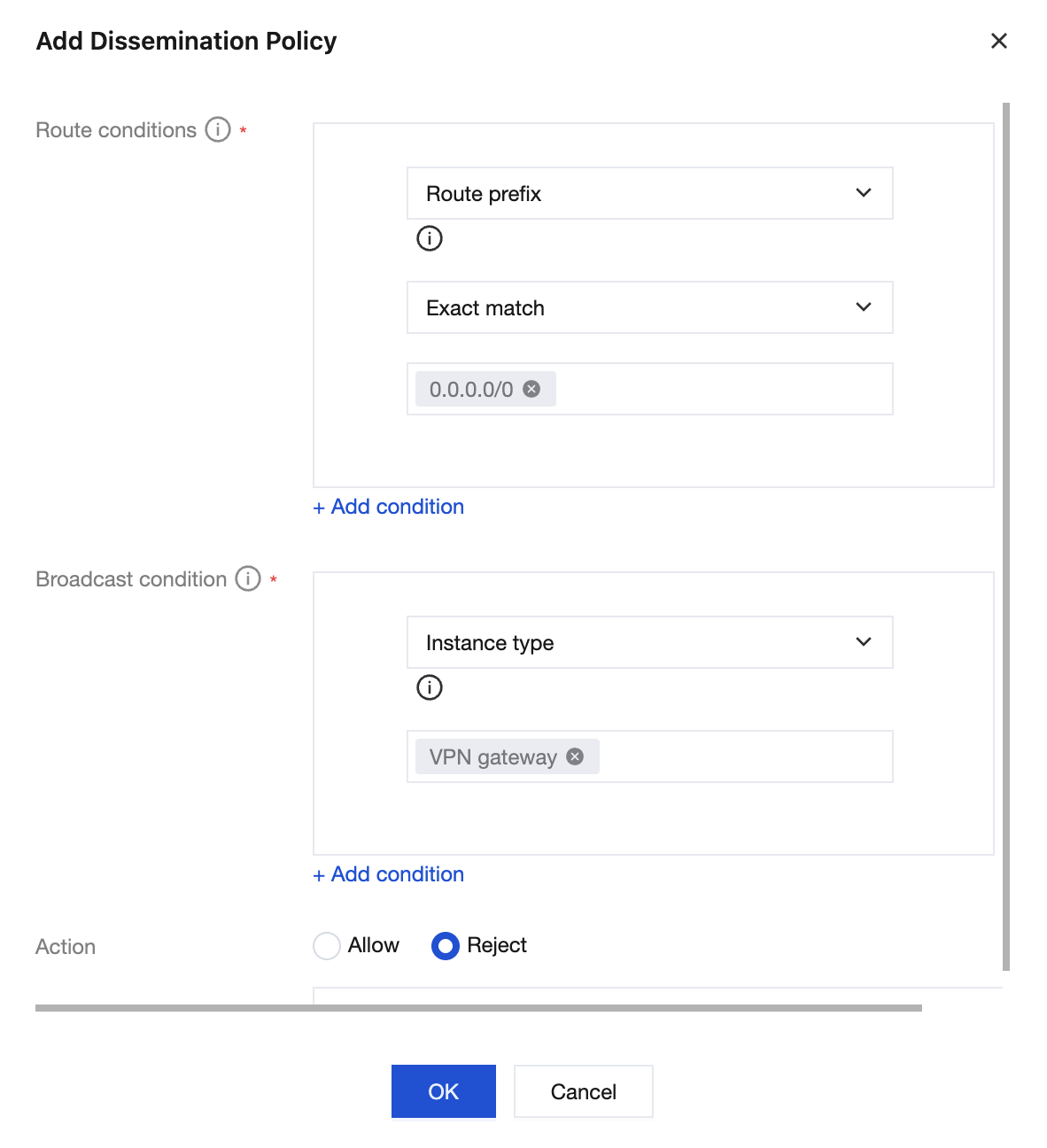The image size is (1047, 1148).
Task: Open the Route prefix dropdown
Action: click(650, 193)
